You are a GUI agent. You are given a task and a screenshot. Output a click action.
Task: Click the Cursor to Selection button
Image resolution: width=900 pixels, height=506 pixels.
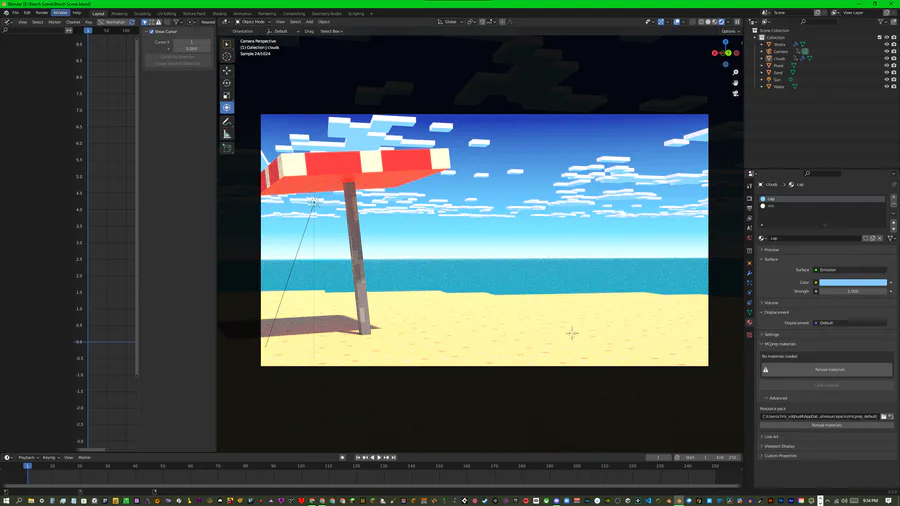point(177,57)
